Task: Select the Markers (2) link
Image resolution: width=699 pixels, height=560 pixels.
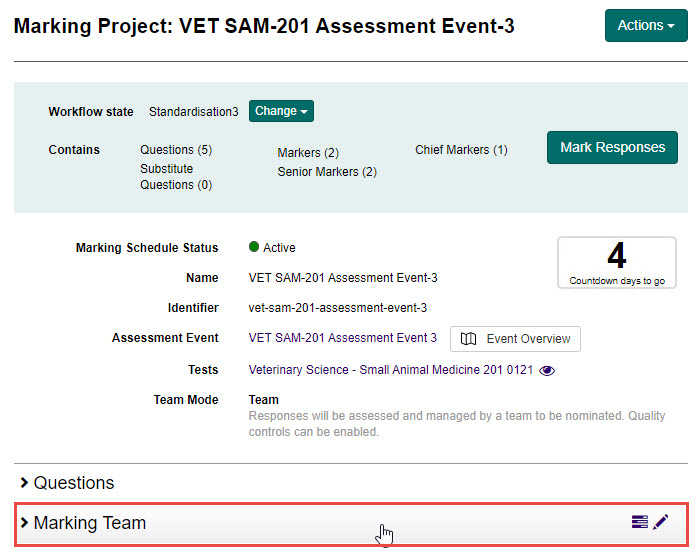Action: [x=308, y=153]
